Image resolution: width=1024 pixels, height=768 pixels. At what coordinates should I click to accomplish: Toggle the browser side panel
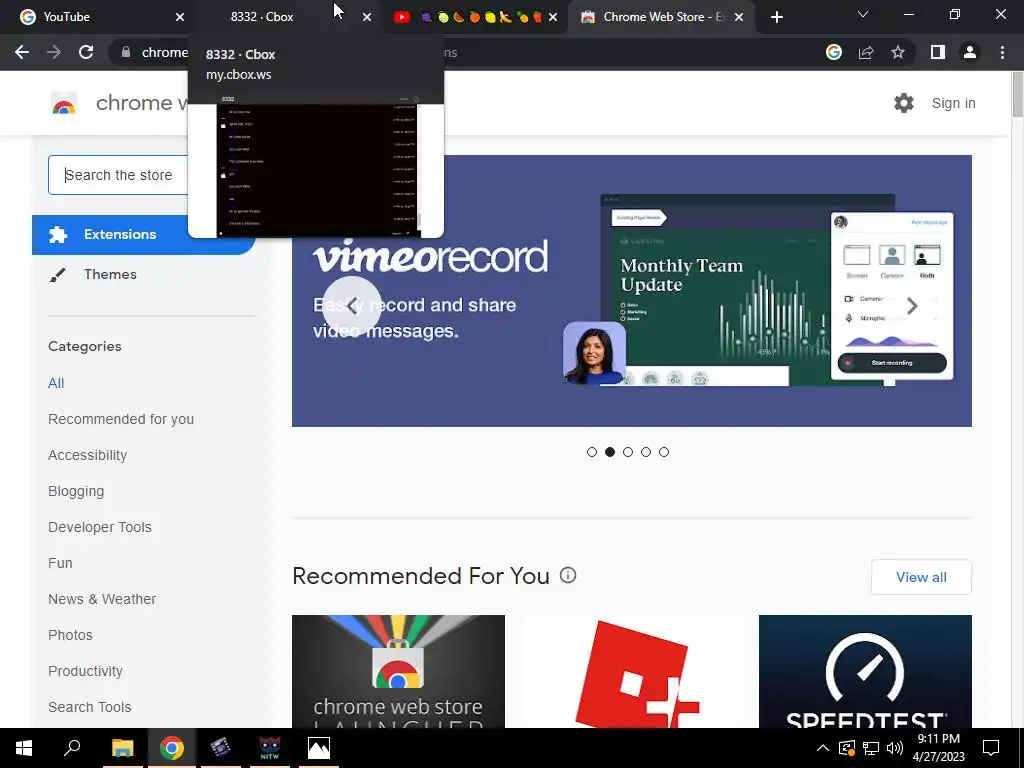[938, 52]
